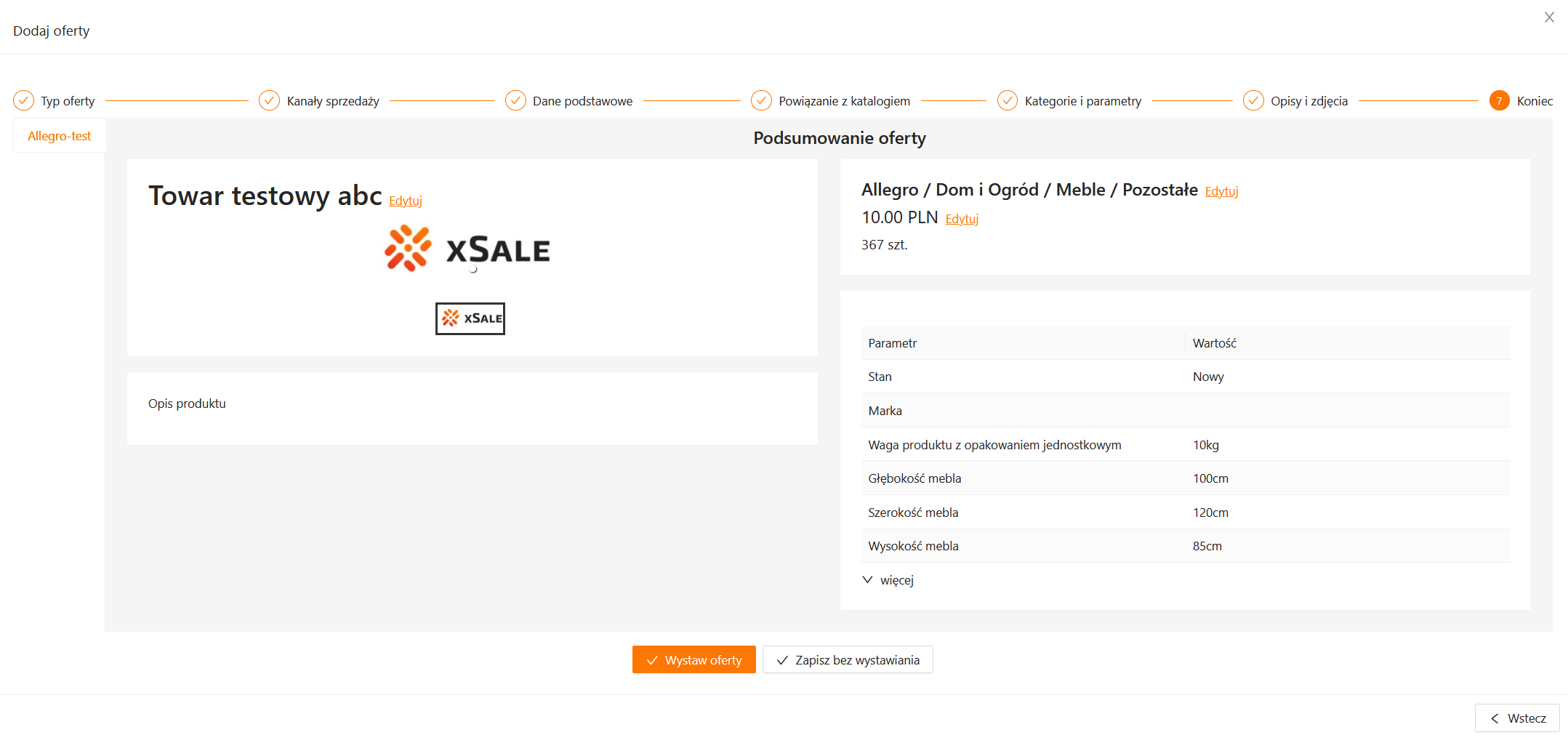Click the Kanały sprzedaży step checkmark icon
The image size is (1568, 735).
(269, 100)
